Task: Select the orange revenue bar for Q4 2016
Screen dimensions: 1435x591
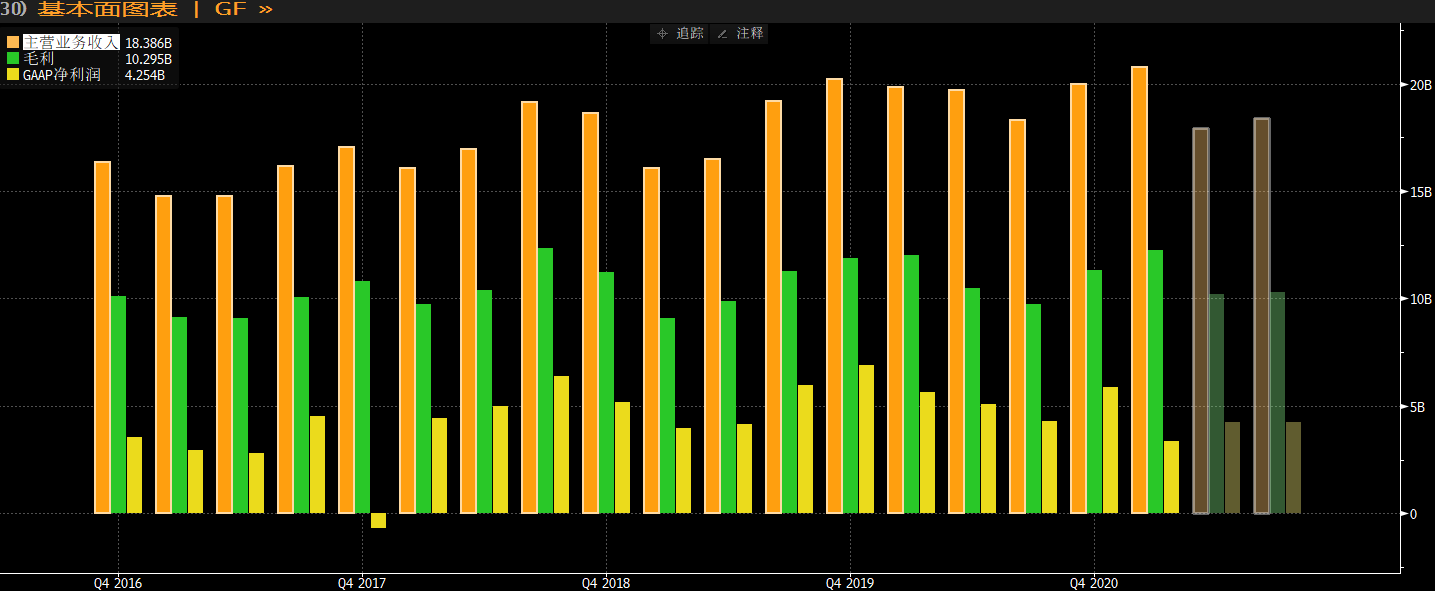Action: pyautogui.click(x=102, y=337)
